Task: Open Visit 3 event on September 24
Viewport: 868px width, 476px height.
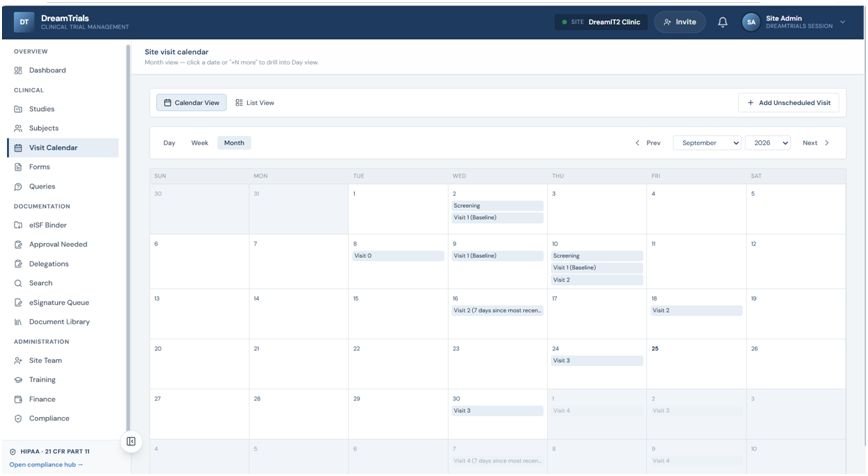Action: [597, 361]
